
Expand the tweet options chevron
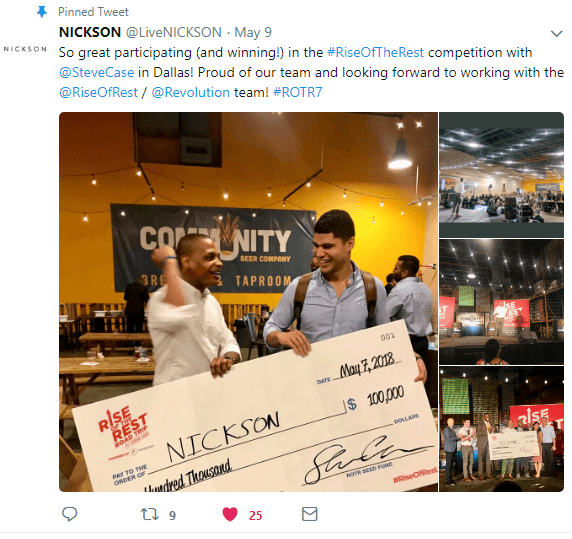[556, 34]
